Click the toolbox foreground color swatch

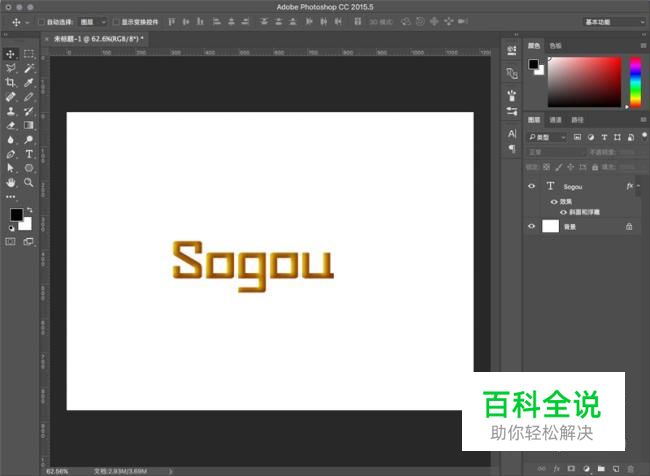pyautogui.click(x=16, y=214)
